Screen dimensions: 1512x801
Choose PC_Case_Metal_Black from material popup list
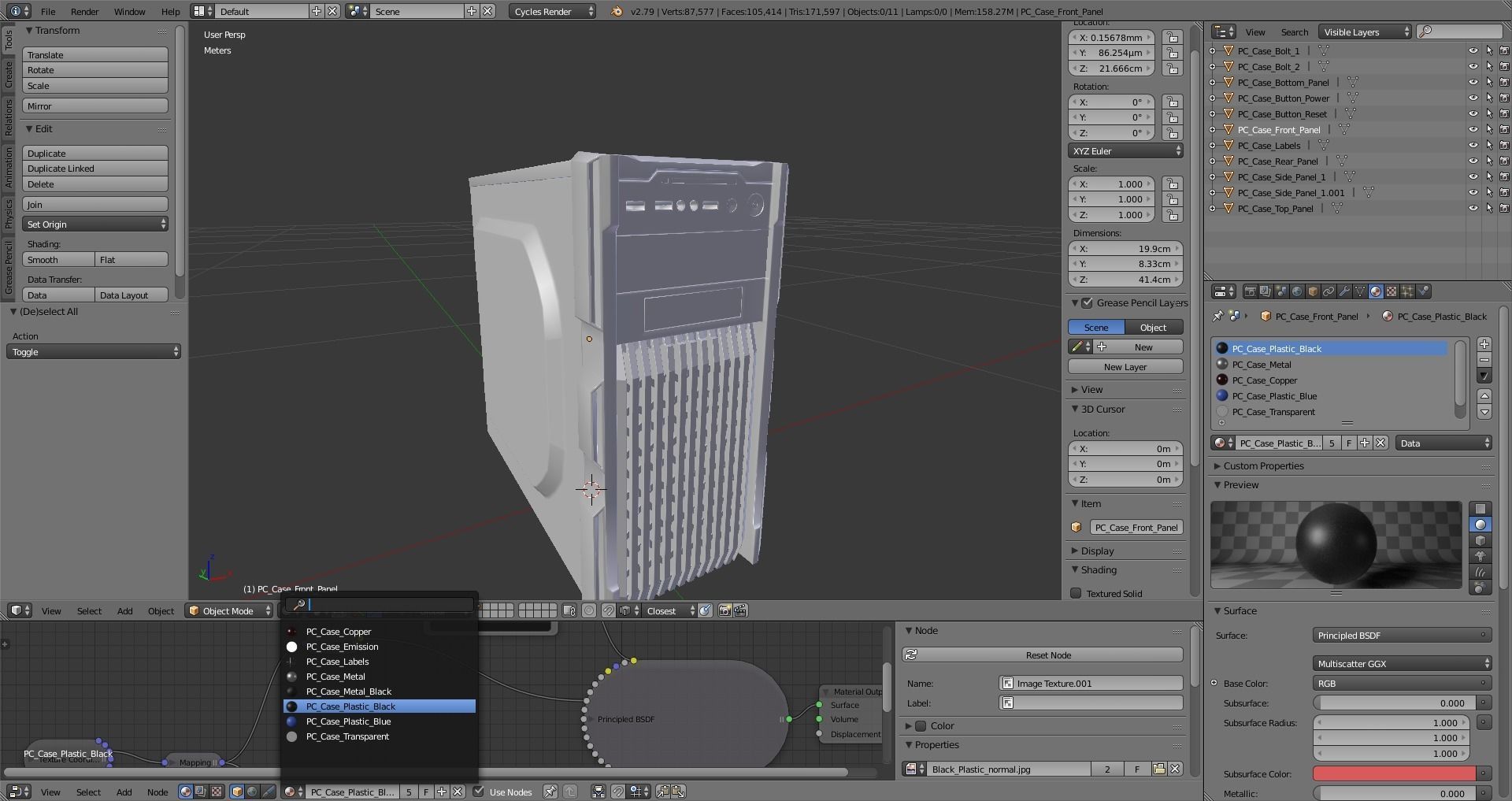click(x=380, y=692)
